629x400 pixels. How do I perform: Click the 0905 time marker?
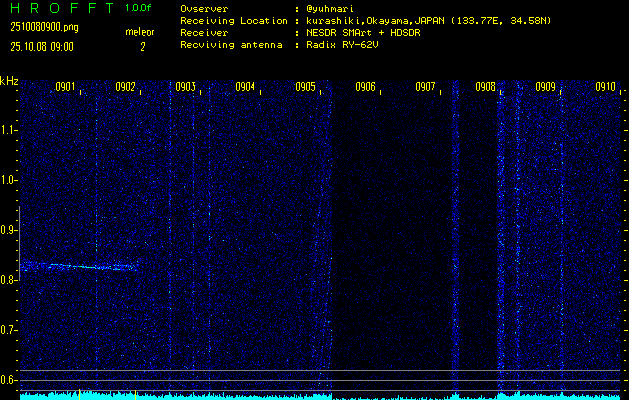click(306, 87)
